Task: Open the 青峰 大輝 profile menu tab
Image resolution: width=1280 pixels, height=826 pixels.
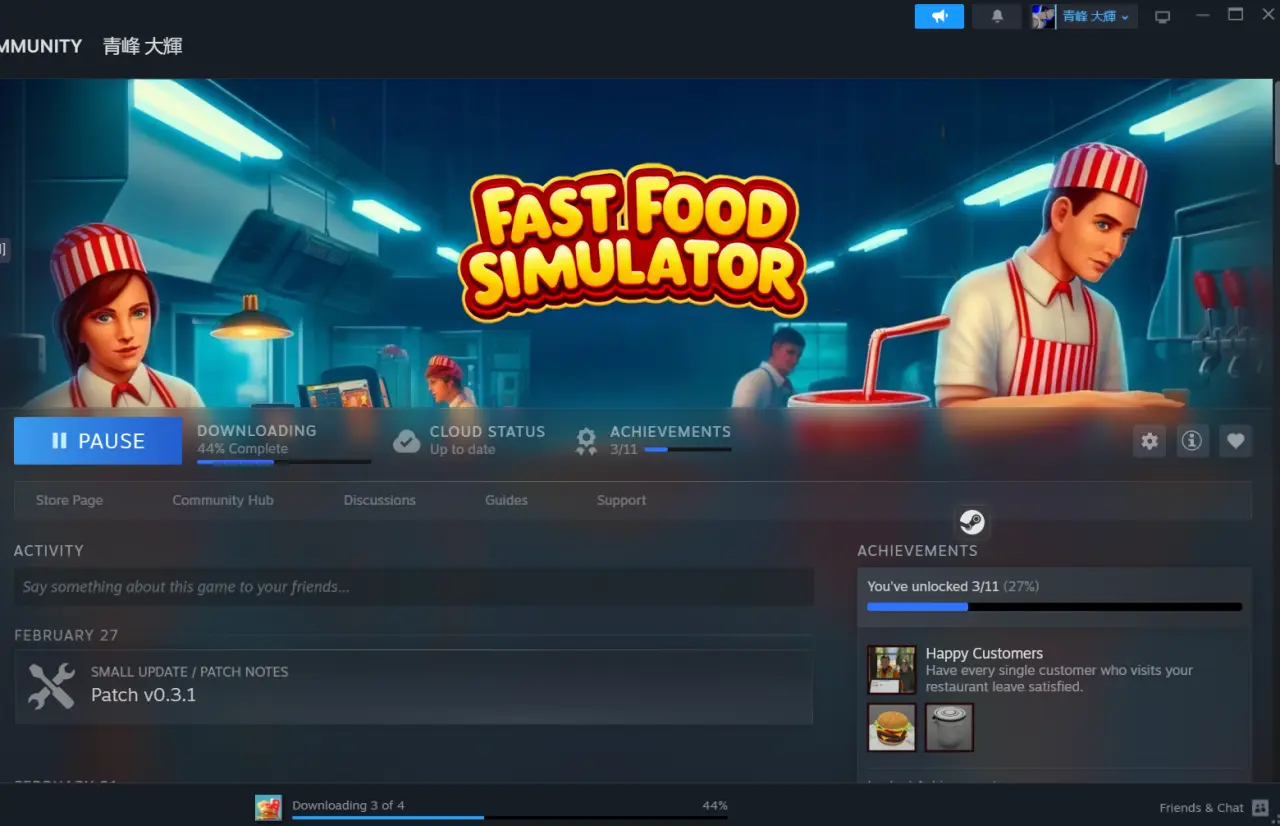Action: pos(143,46)
